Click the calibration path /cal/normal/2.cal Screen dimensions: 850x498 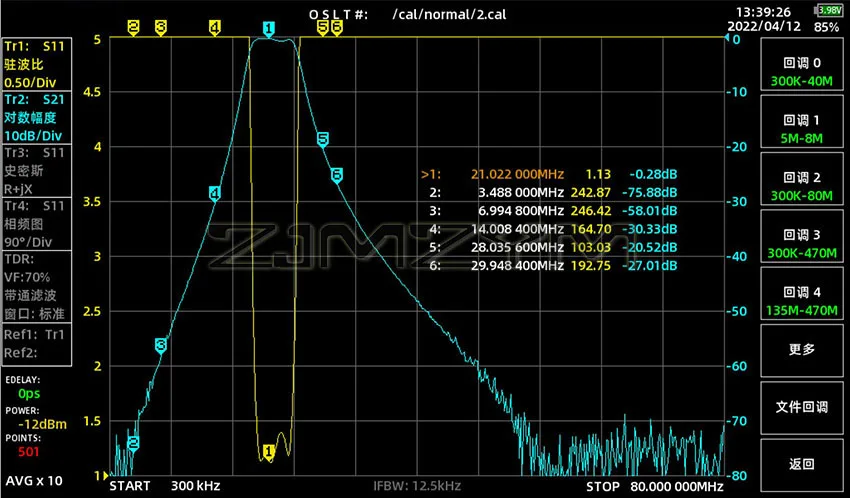coord(449,14)
